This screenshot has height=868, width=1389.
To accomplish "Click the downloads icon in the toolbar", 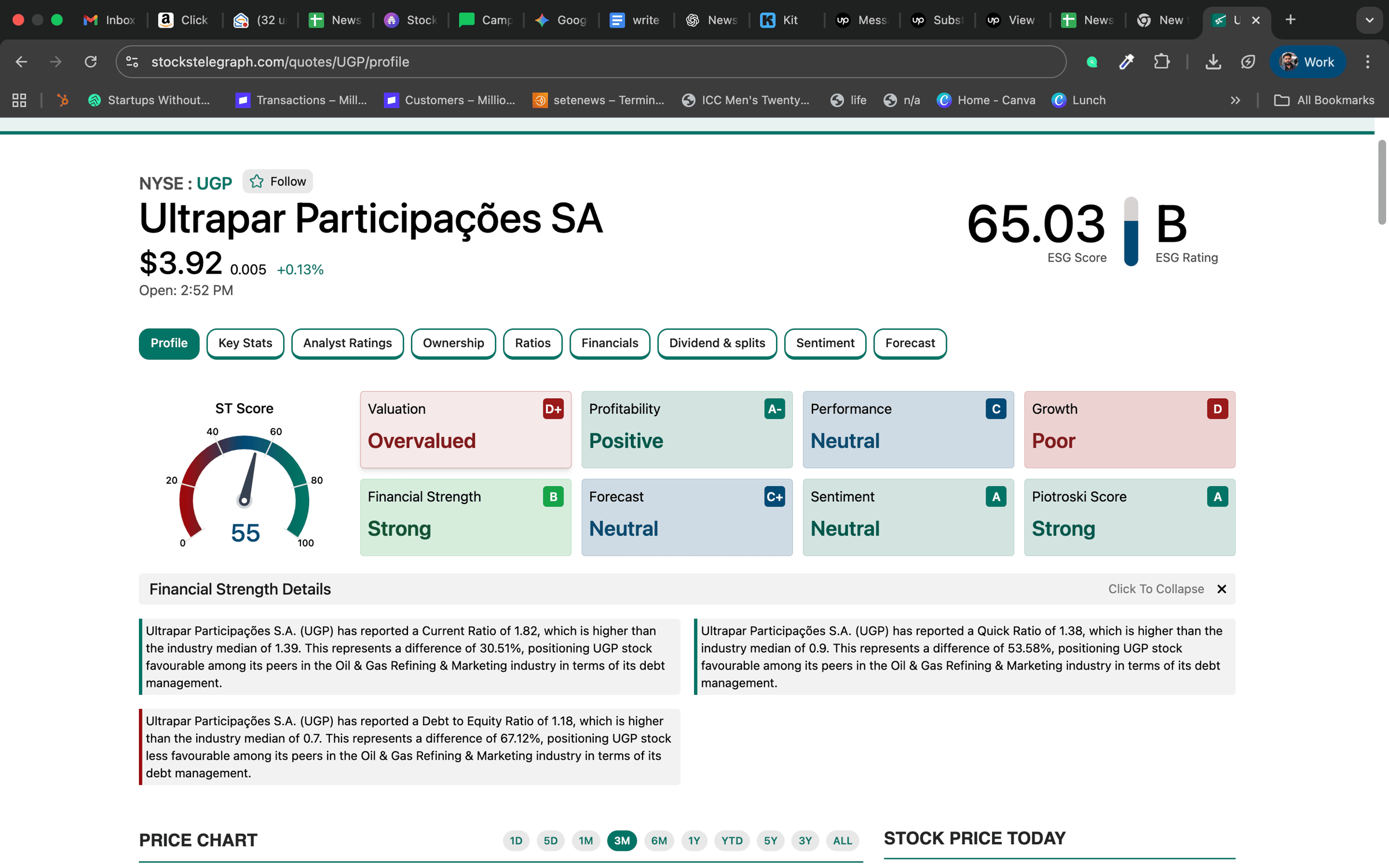I will click(1213, 62).
